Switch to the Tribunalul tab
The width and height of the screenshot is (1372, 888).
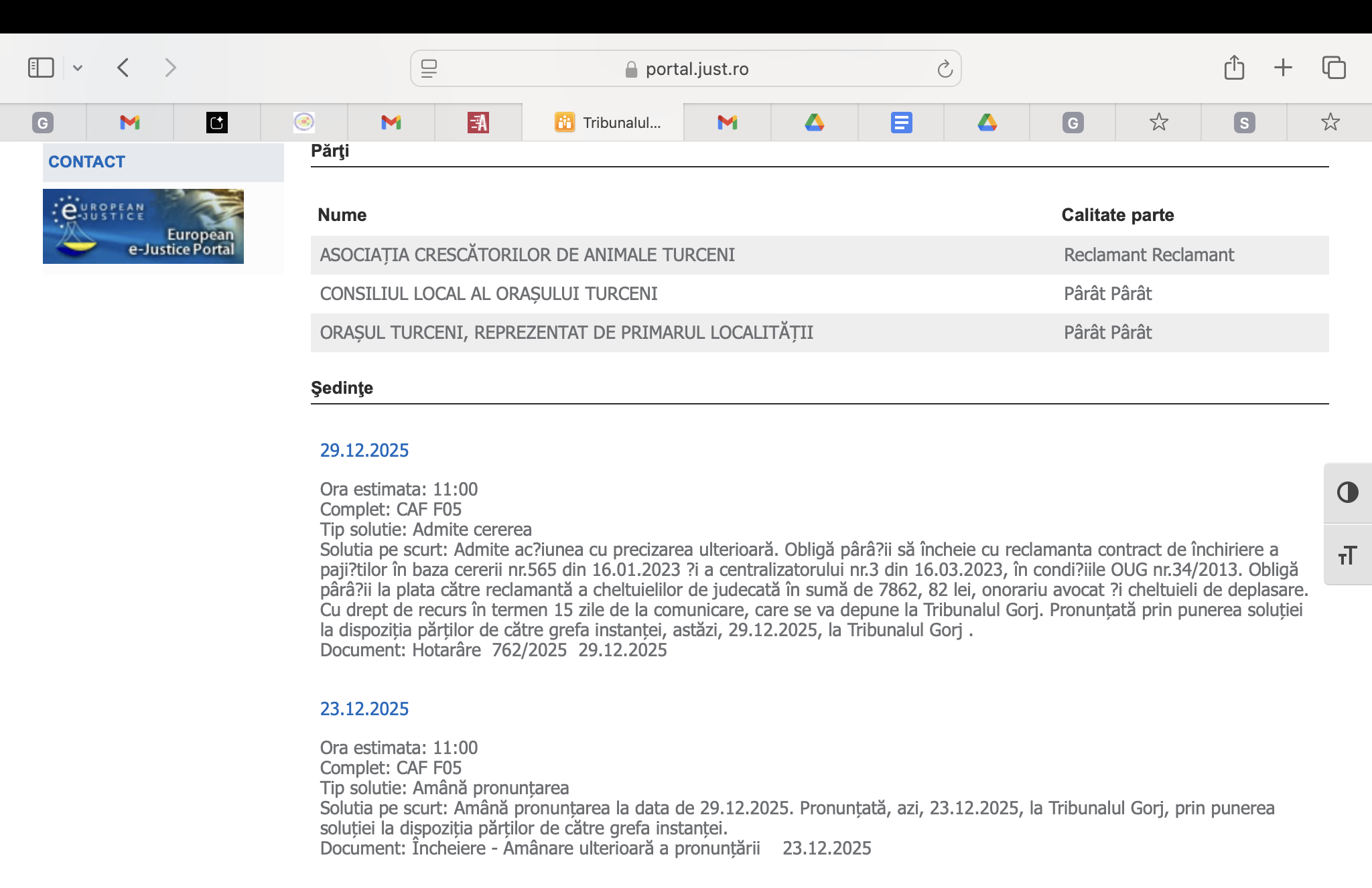point(607,123)
